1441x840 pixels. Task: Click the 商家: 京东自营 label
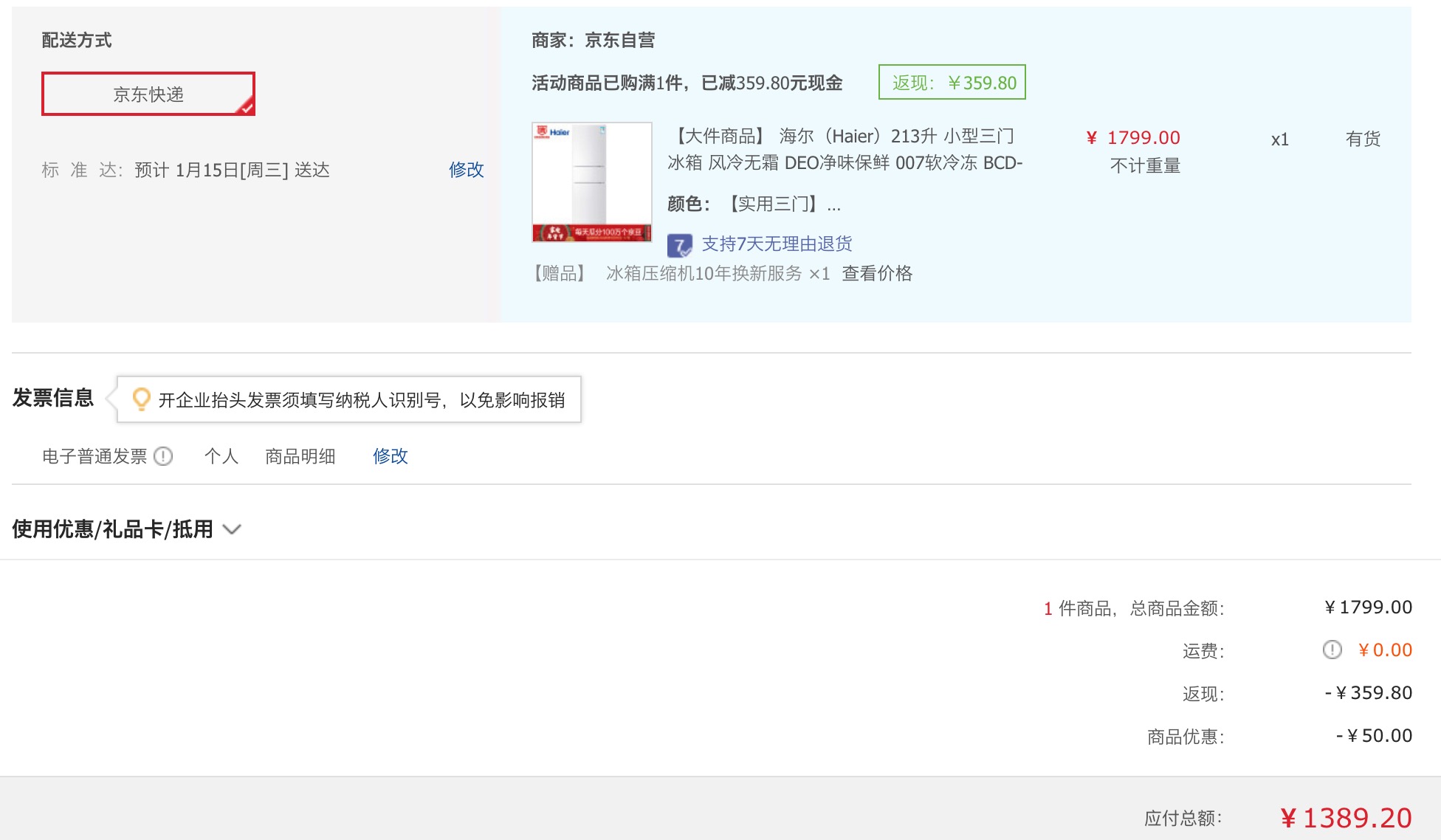coord(594,41)
